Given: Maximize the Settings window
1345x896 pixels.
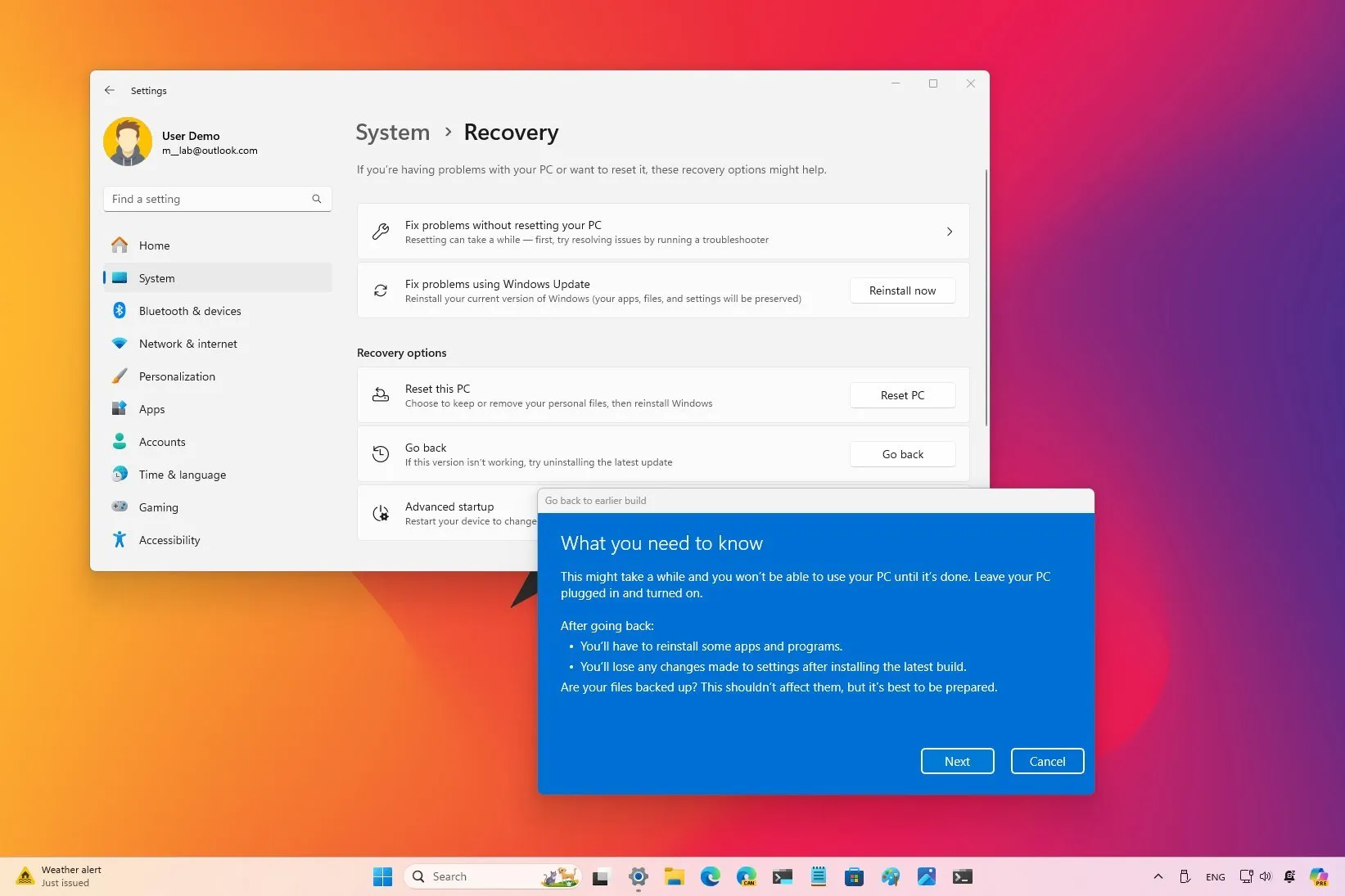Looking at the screenshot, I should click(933, 83).
